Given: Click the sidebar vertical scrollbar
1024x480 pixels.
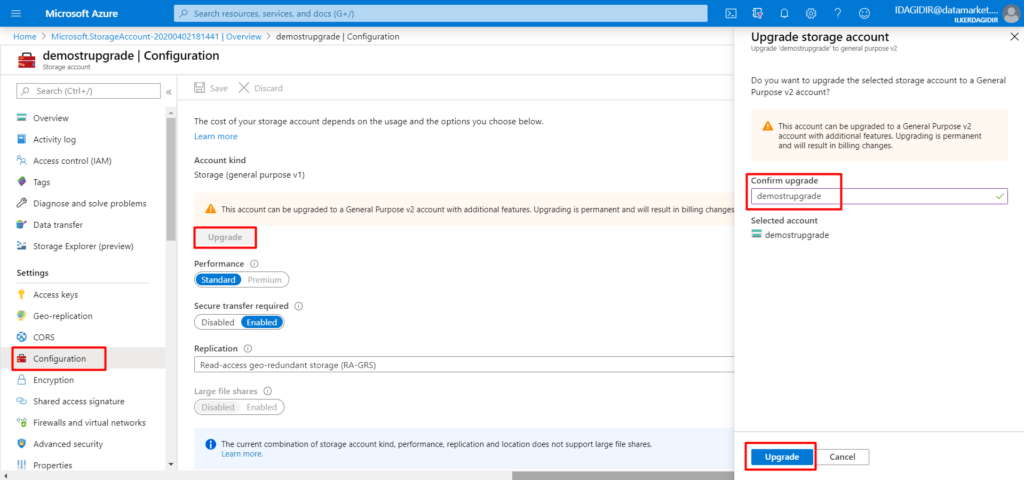Looking at the screenshot, I should click(x=170, y=180).
